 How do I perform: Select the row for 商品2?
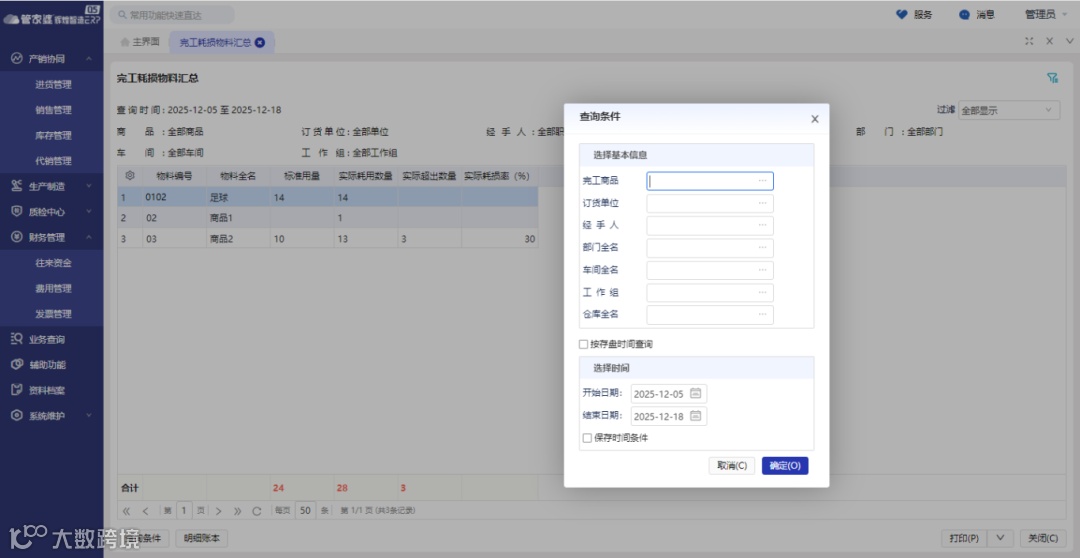point(328,238)
